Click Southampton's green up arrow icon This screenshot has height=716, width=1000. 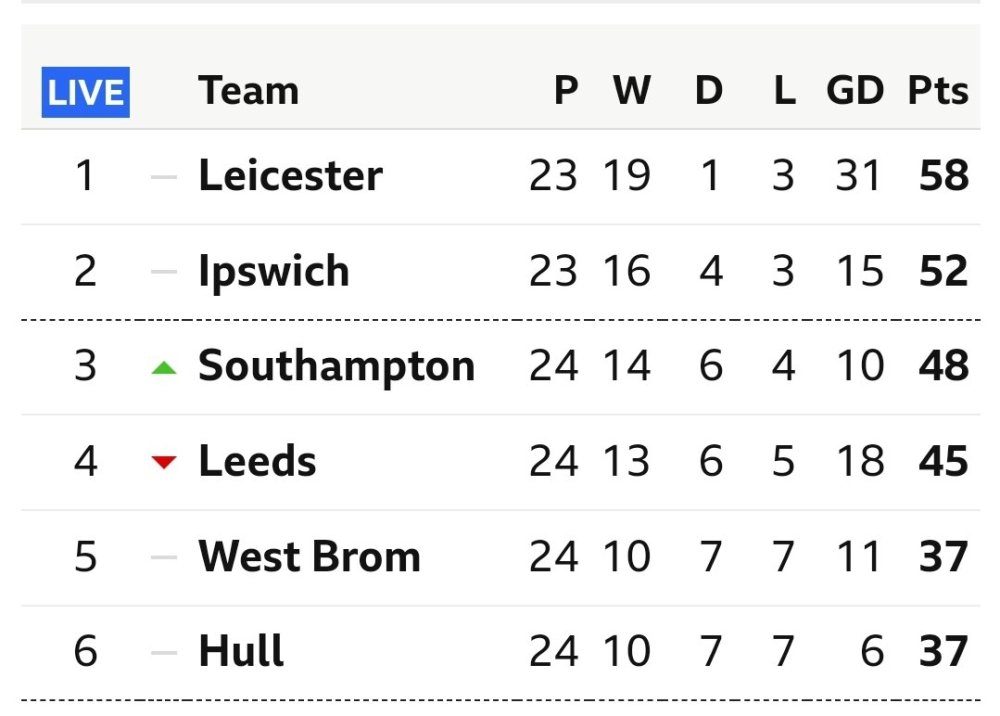click(x=164, y=368)
